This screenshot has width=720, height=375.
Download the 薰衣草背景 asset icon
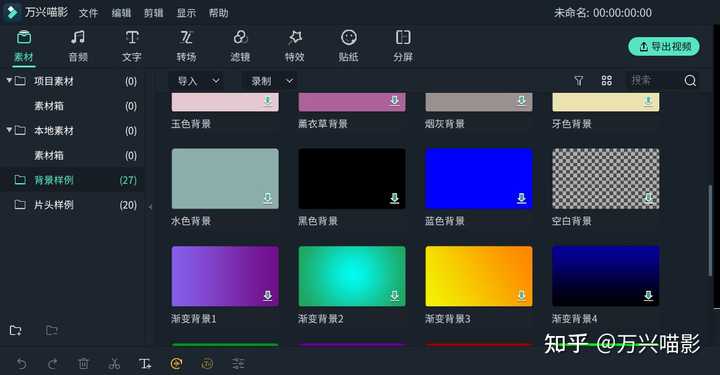[394, 101]
